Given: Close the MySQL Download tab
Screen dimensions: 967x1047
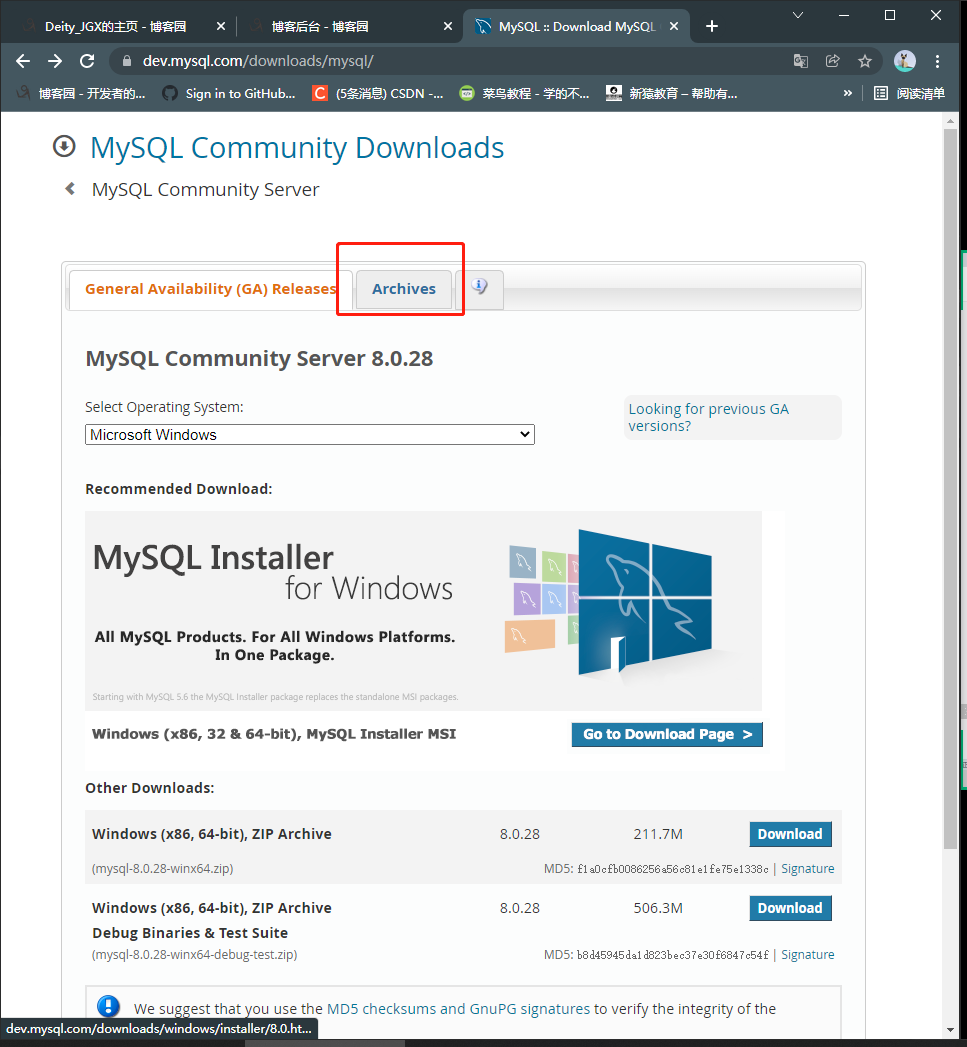Looking at the screenshot, I should coord(674,26).
